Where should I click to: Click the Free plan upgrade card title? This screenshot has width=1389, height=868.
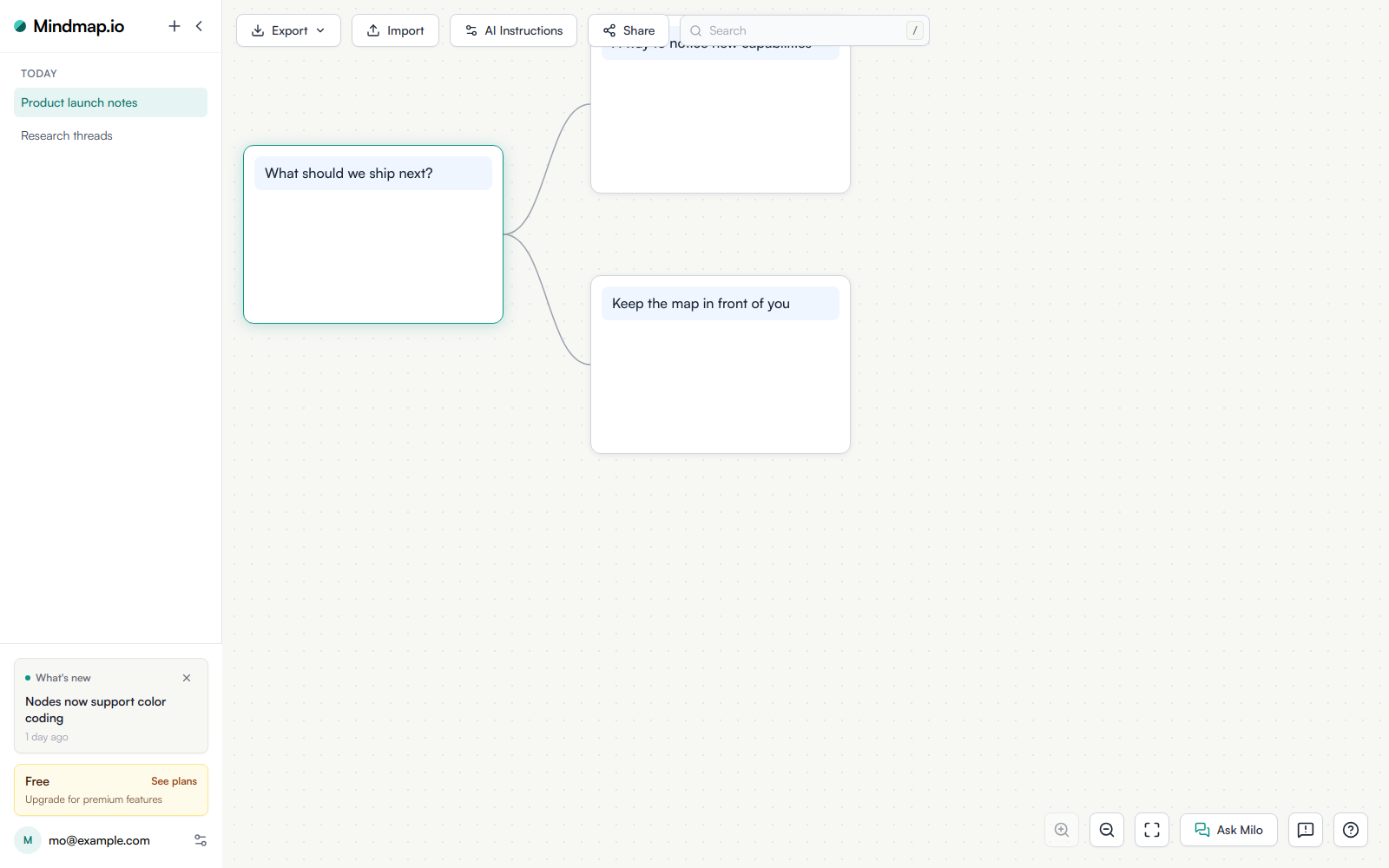tap(37, 781)
